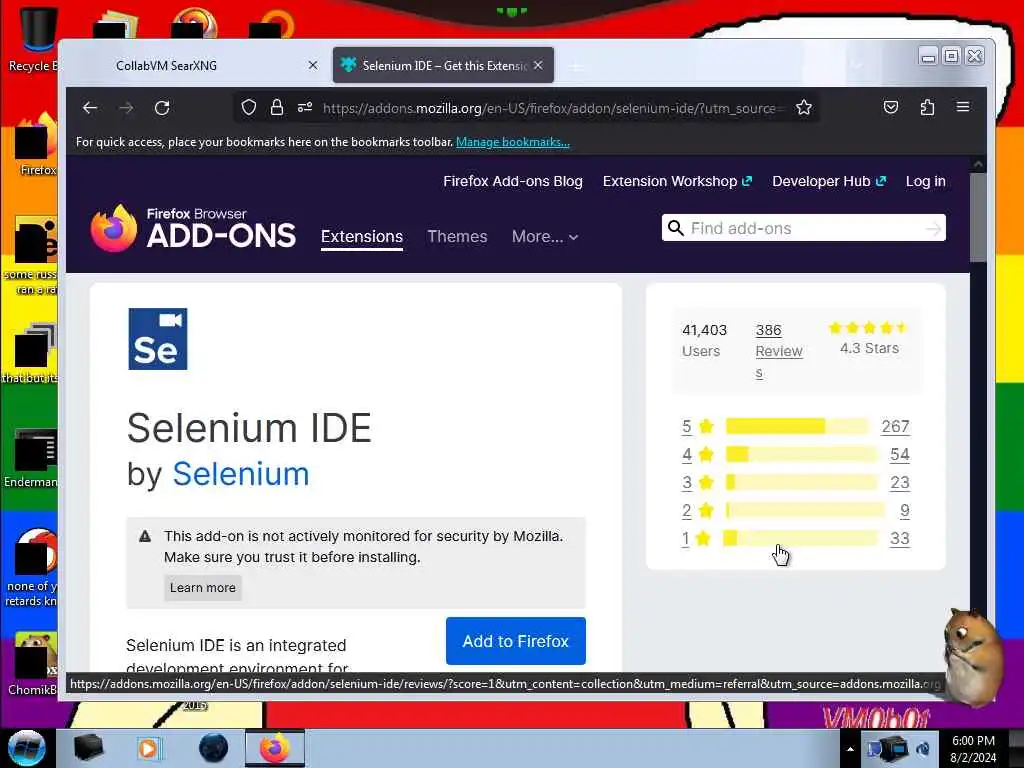Open the 3-star reviews count 23

900,483
